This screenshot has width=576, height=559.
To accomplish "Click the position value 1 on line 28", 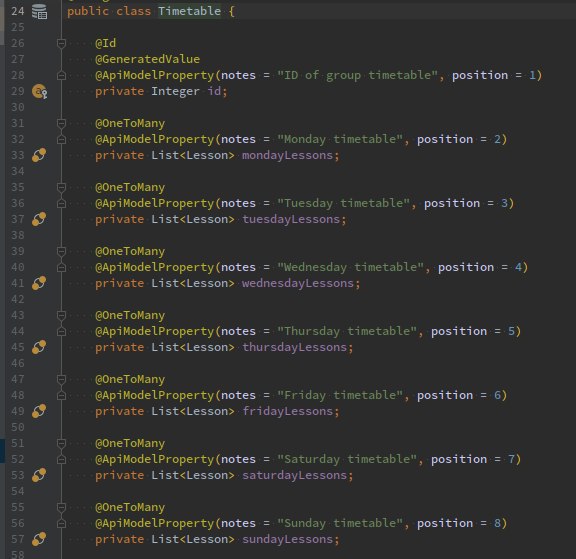I will (532, 75).
